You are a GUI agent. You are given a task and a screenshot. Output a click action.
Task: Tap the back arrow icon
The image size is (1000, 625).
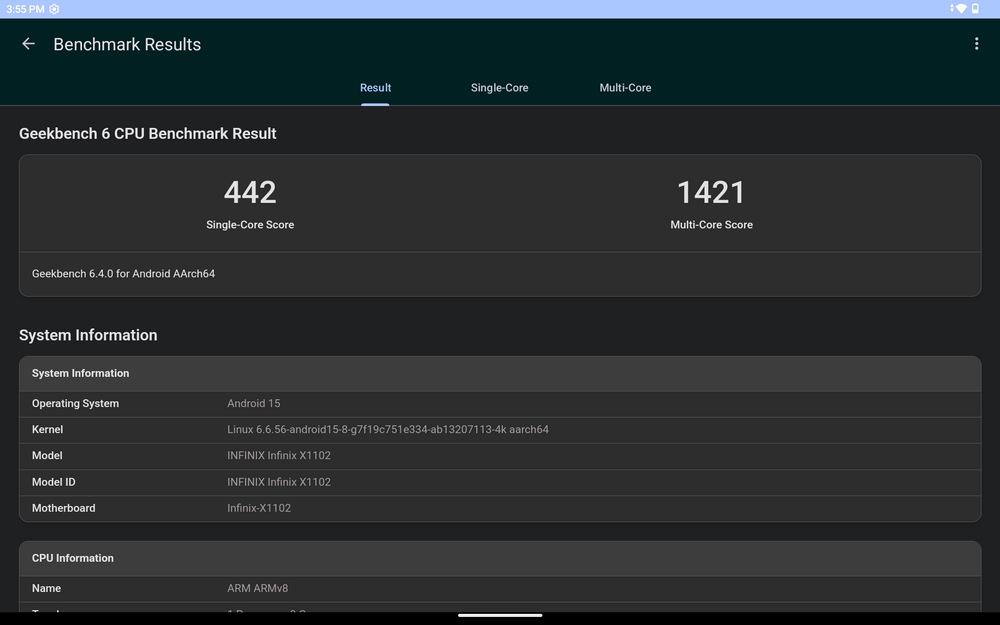[x=28, y=44]
